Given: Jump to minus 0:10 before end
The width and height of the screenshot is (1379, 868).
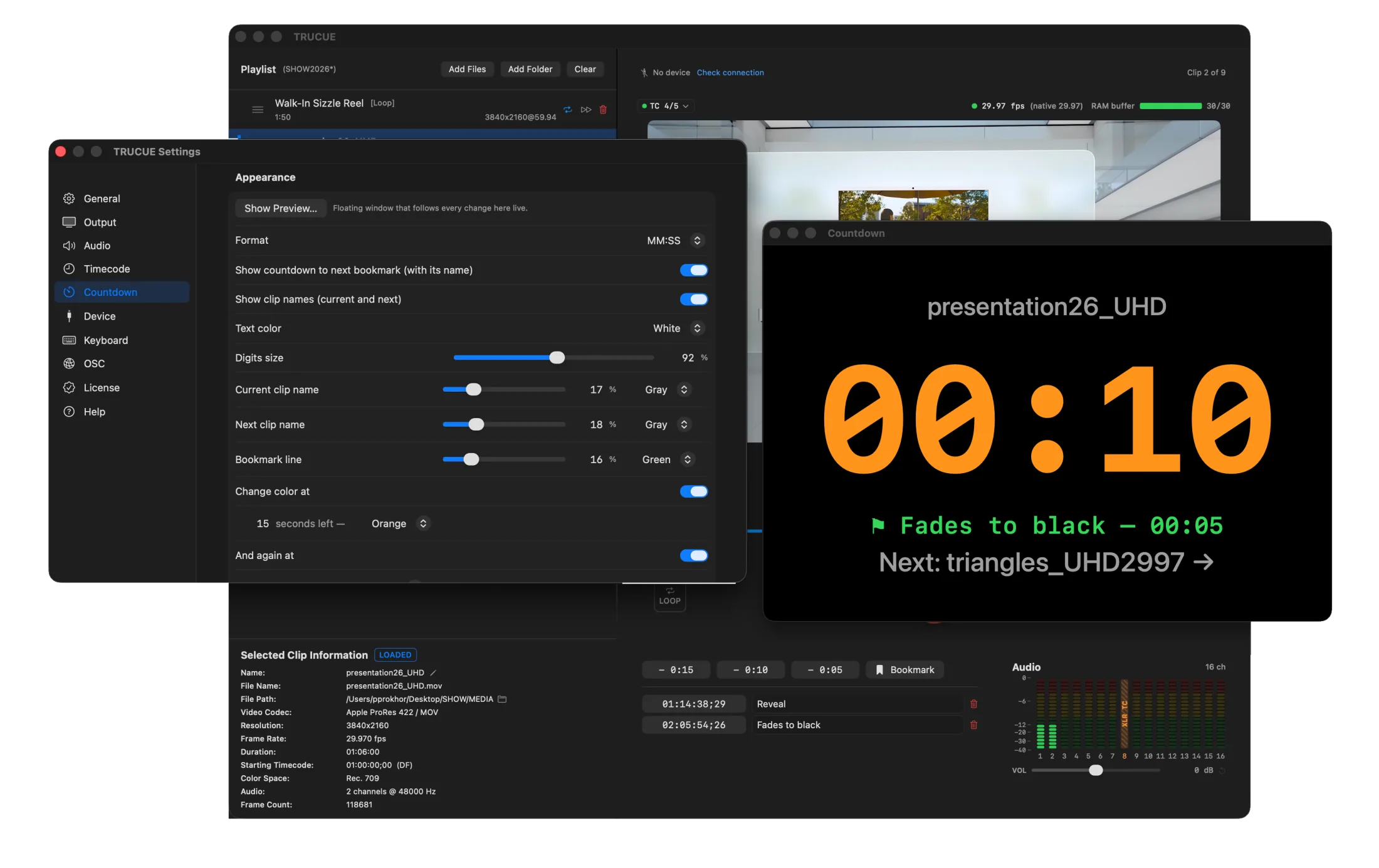Looking at the screenshot, I should (x=750, y=670).
